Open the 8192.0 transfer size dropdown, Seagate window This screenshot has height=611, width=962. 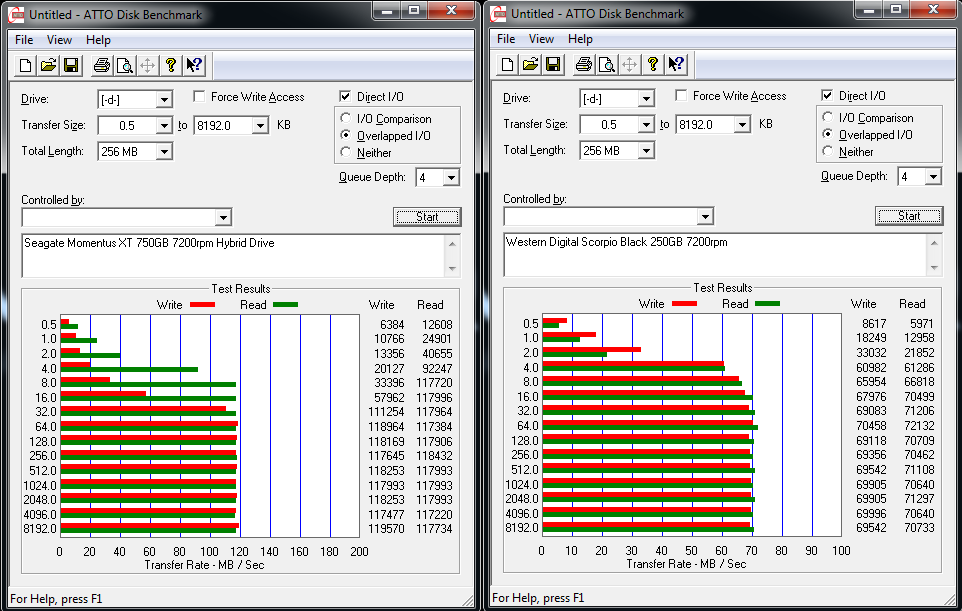(x=260, y=126)
